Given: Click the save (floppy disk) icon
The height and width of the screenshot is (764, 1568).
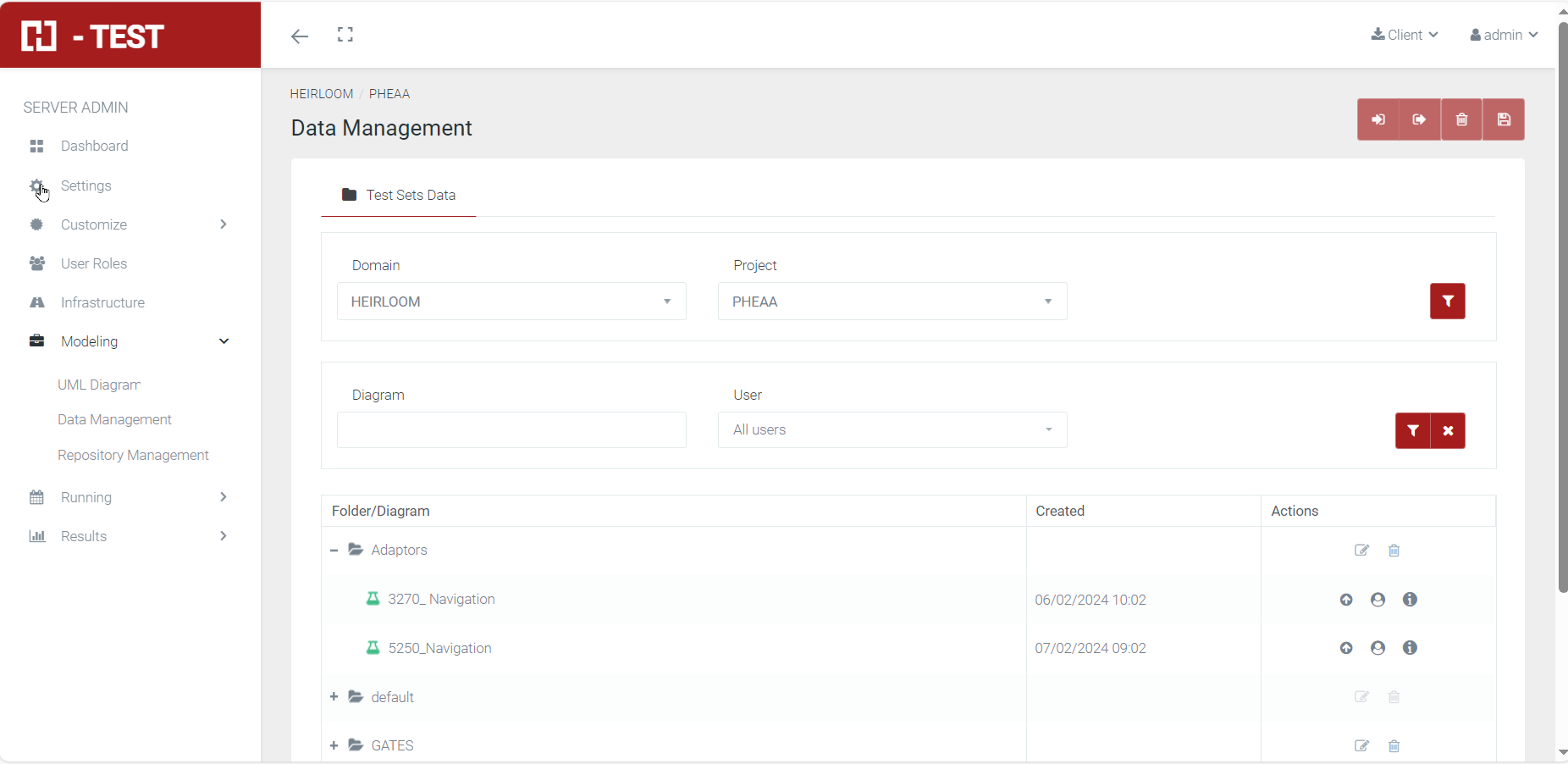Looking at the screenshot, I should pyautogui.click(x=1503, y=119).
